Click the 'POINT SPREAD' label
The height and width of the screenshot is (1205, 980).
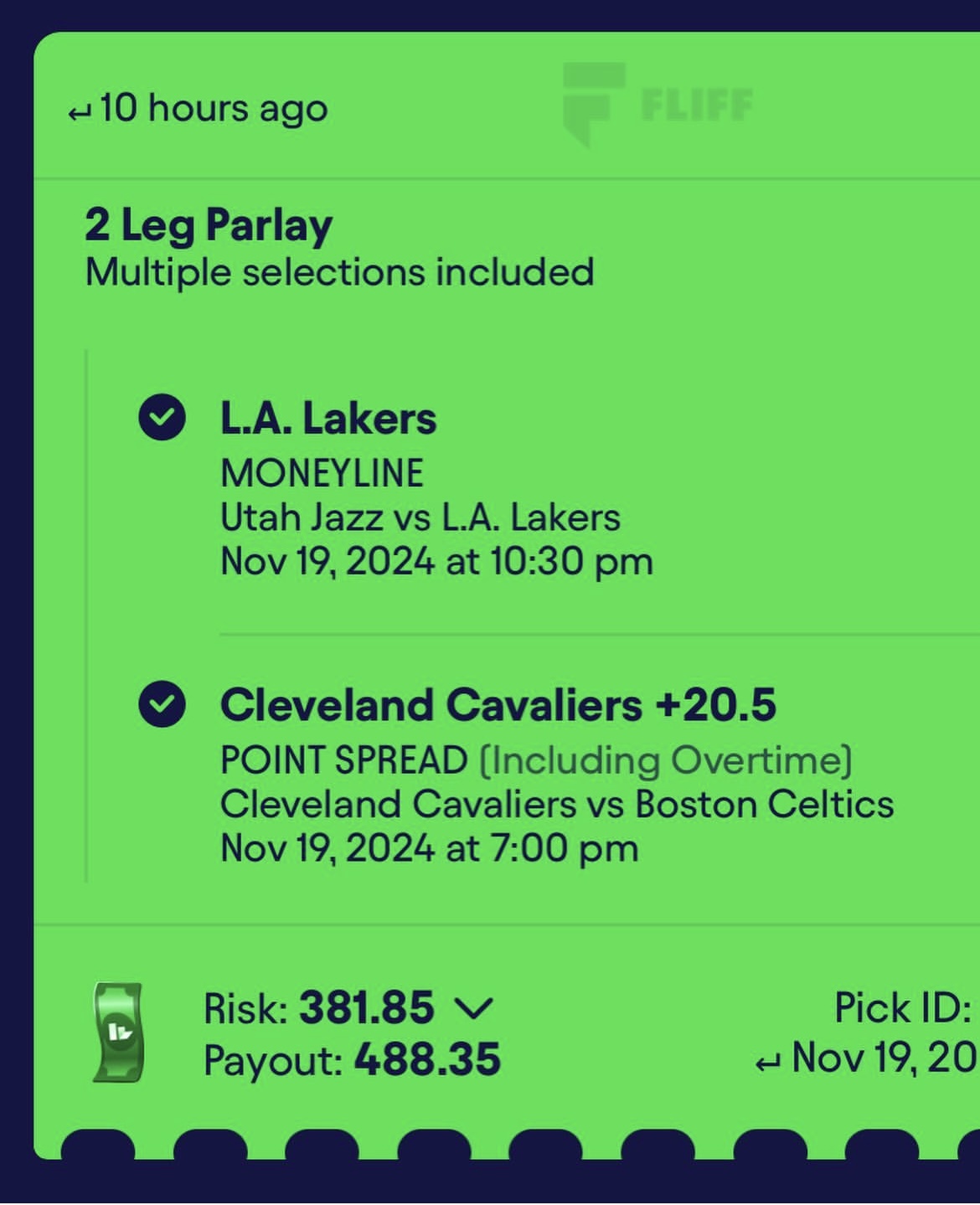pos(343,760)
